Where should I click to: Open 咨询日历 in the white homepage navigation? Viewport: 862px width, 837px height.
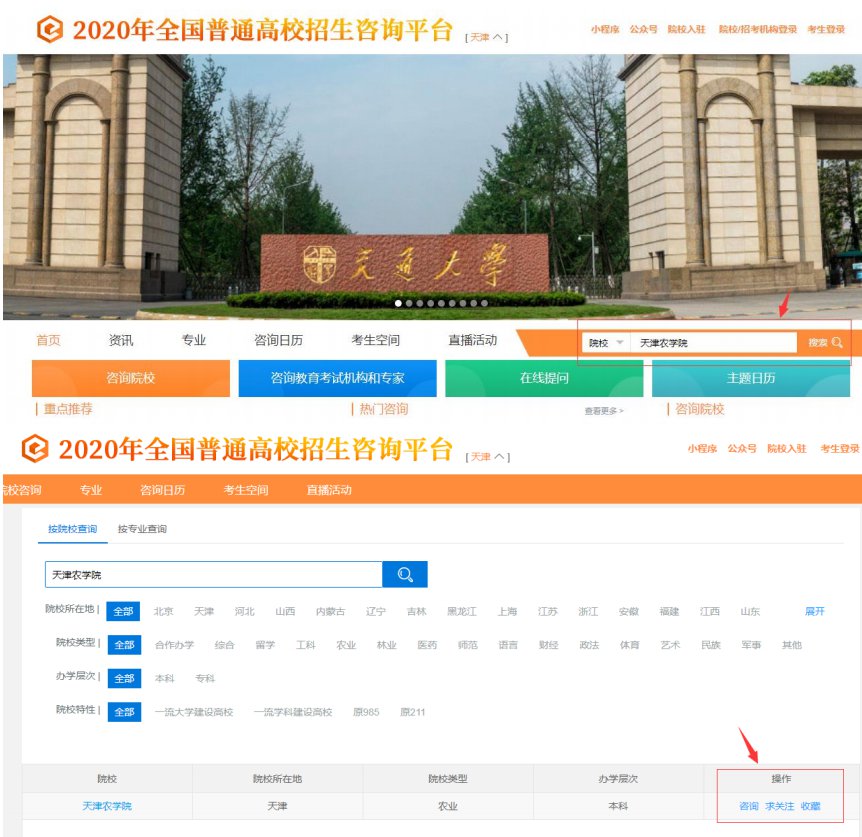point(278,340)
